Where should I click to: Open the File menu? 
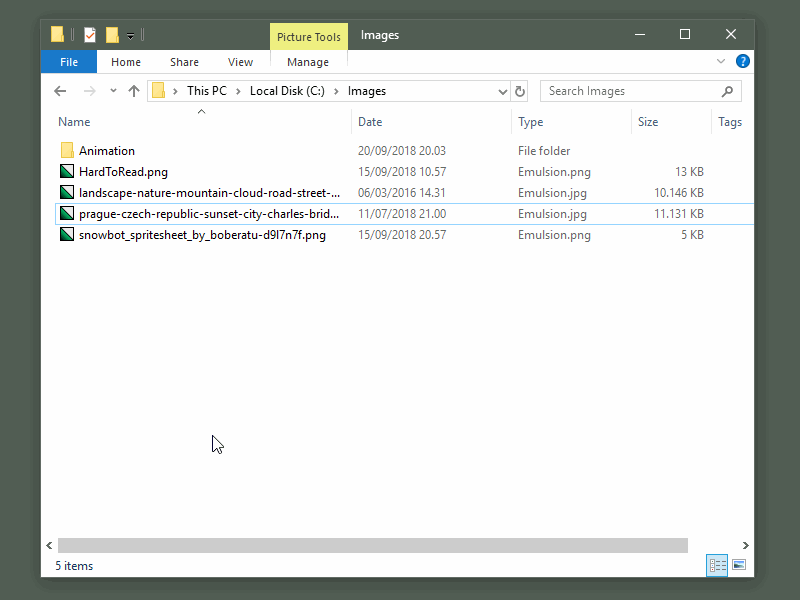click(69, 62)
